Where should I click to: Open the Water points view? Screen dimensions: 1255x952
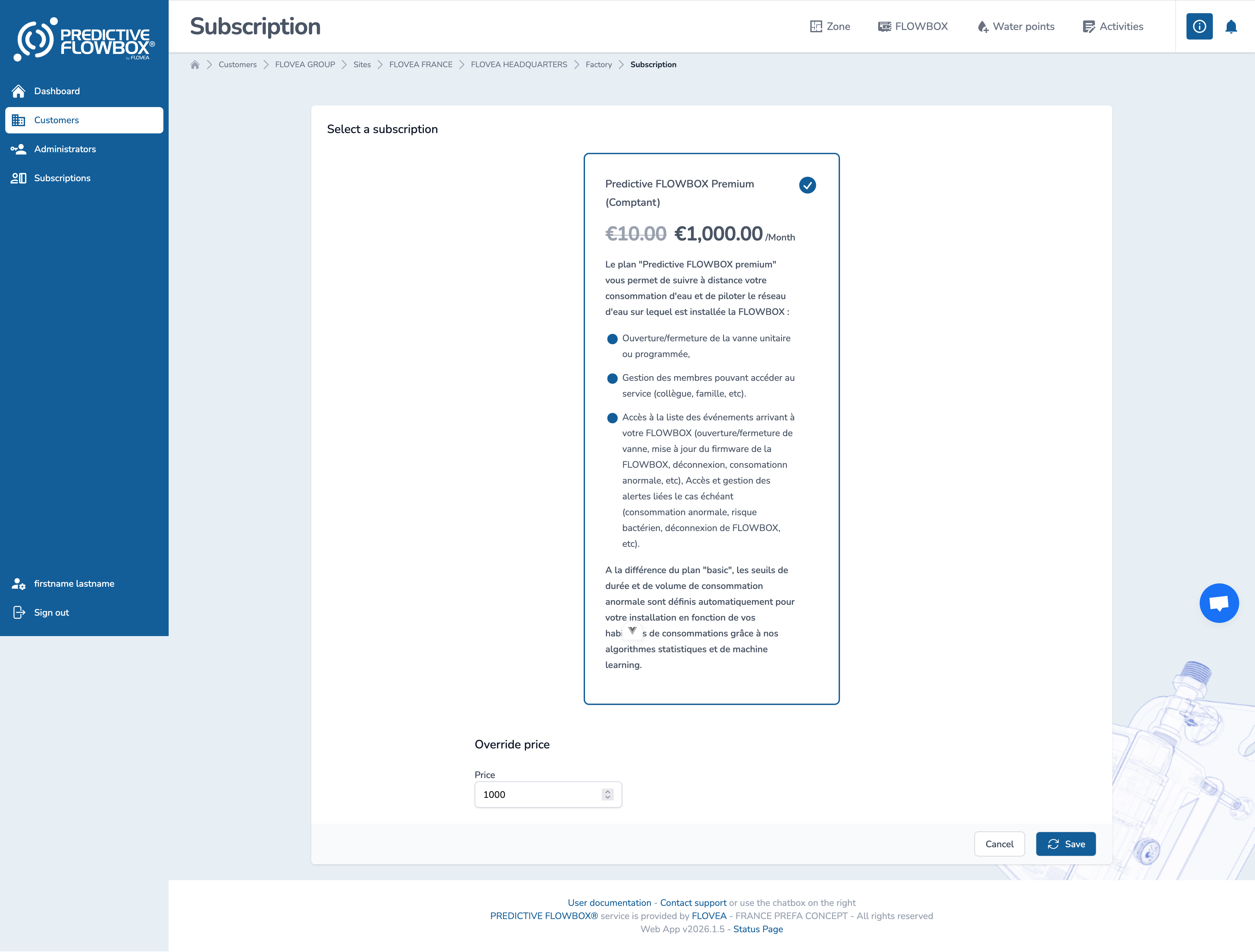point(1015,26)
